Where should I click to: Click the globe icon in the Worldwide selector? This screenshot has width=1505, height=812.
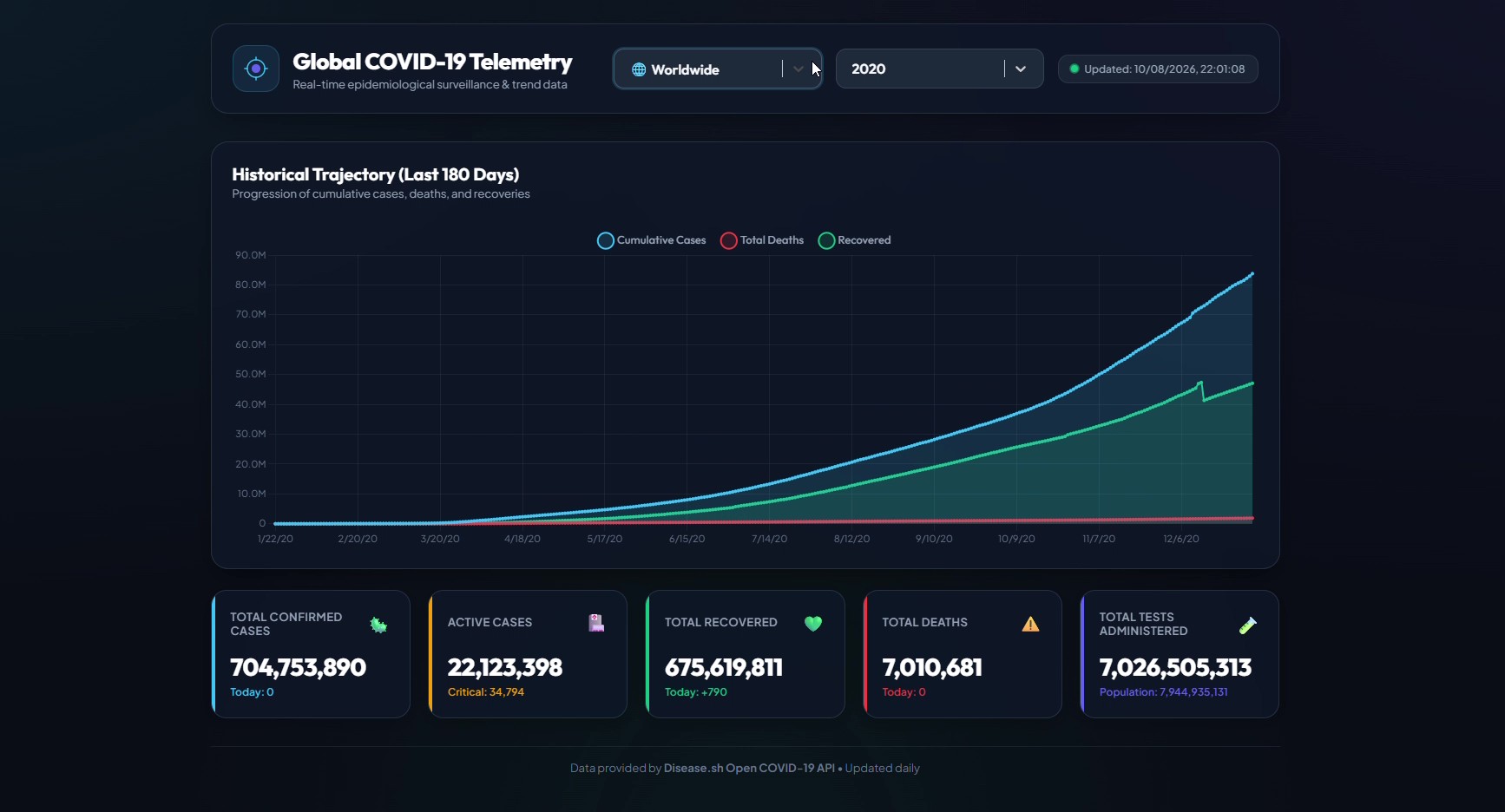(639, 69)
